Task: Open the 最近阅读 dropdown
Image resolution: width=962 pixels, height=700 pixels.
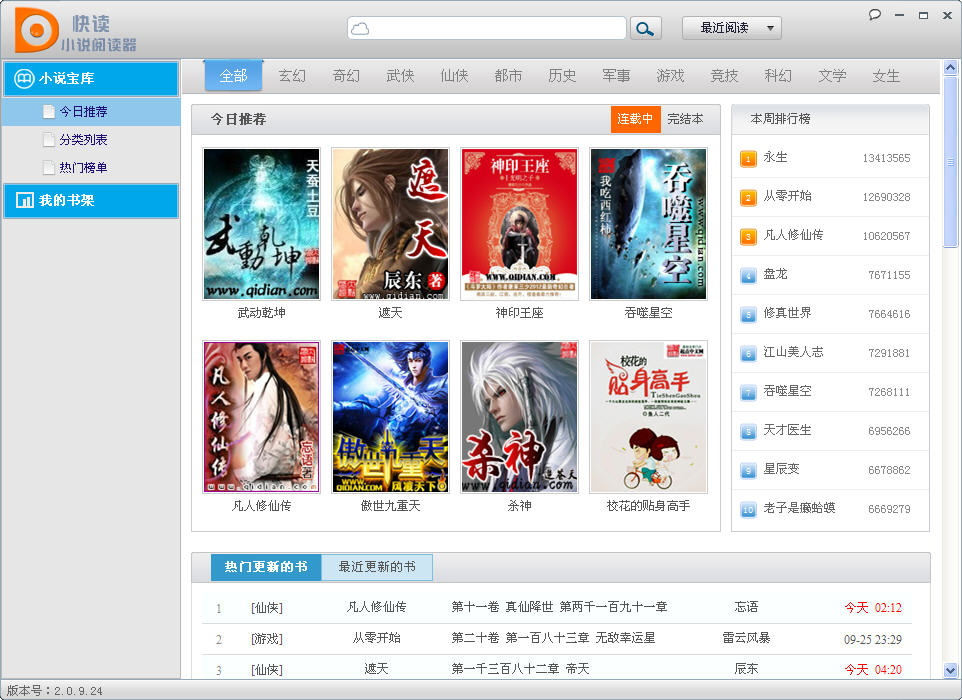Action: point(732,27)
